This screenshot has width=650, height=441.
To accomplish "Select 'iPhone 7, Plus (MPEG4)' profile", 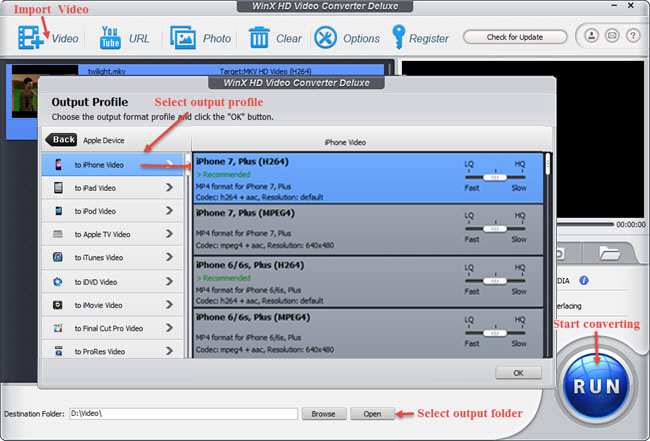I will pos(368,230).
